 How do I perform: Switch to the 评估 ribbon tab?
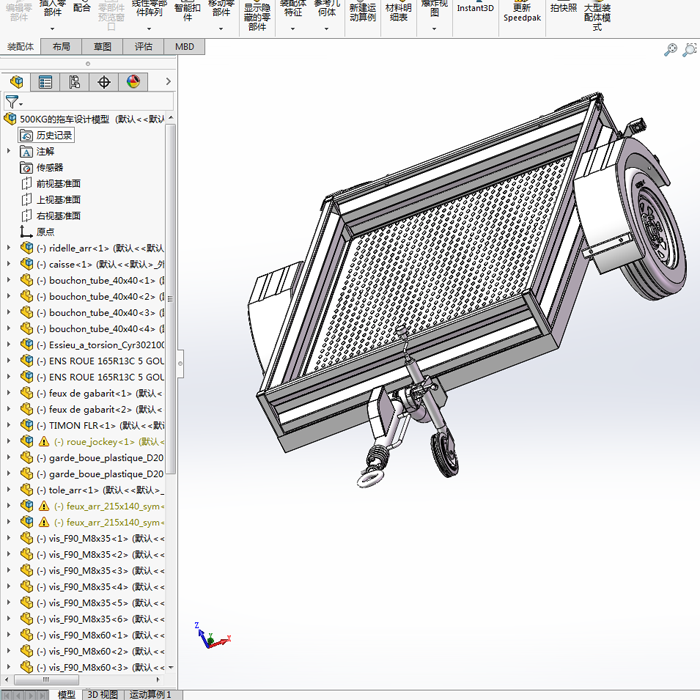click(x=143, y=46)
